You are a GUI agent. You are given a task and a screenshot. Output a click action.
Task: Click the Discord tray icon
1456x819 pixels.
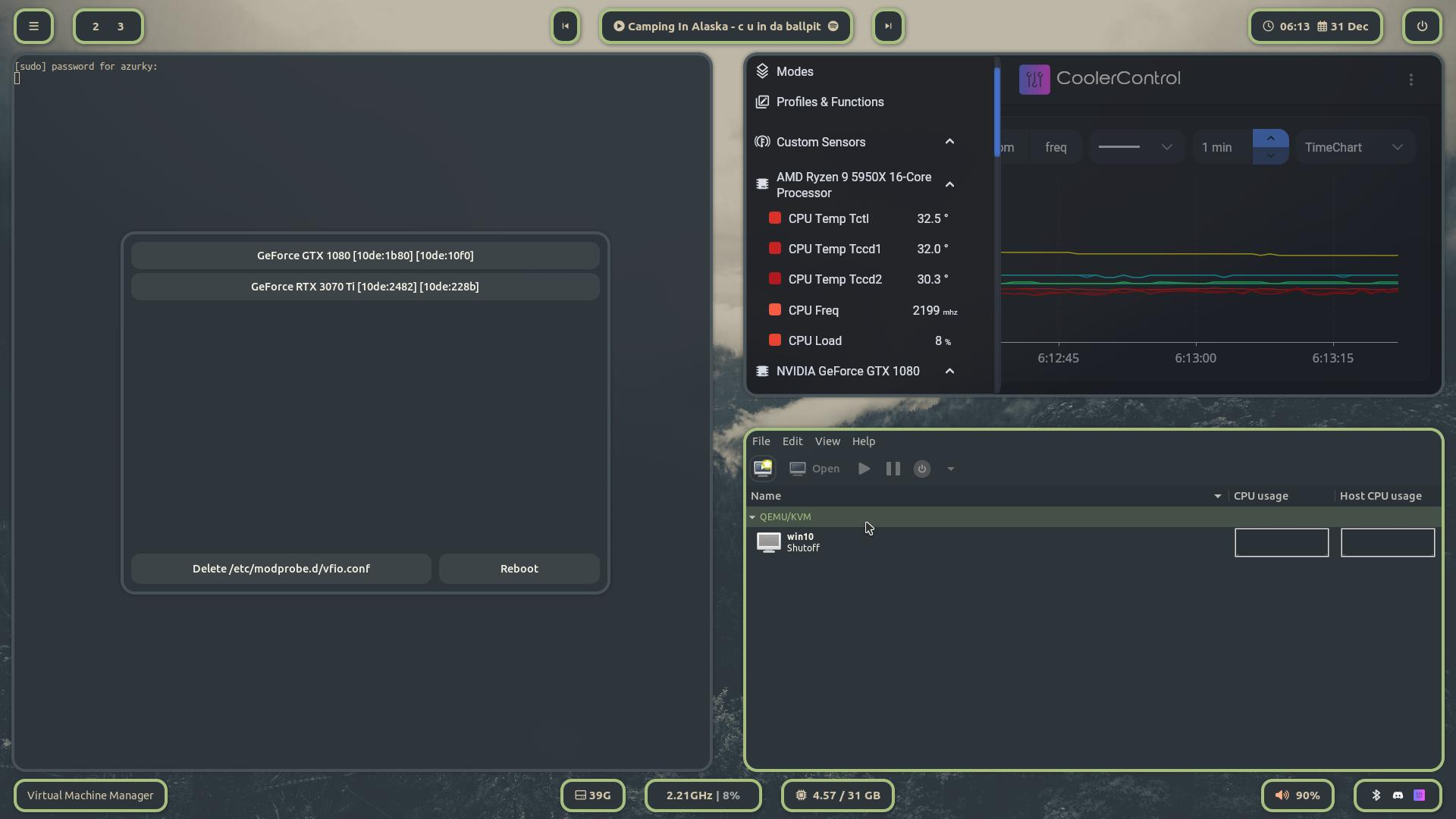pyautogui.click(x=1398, y=795)
